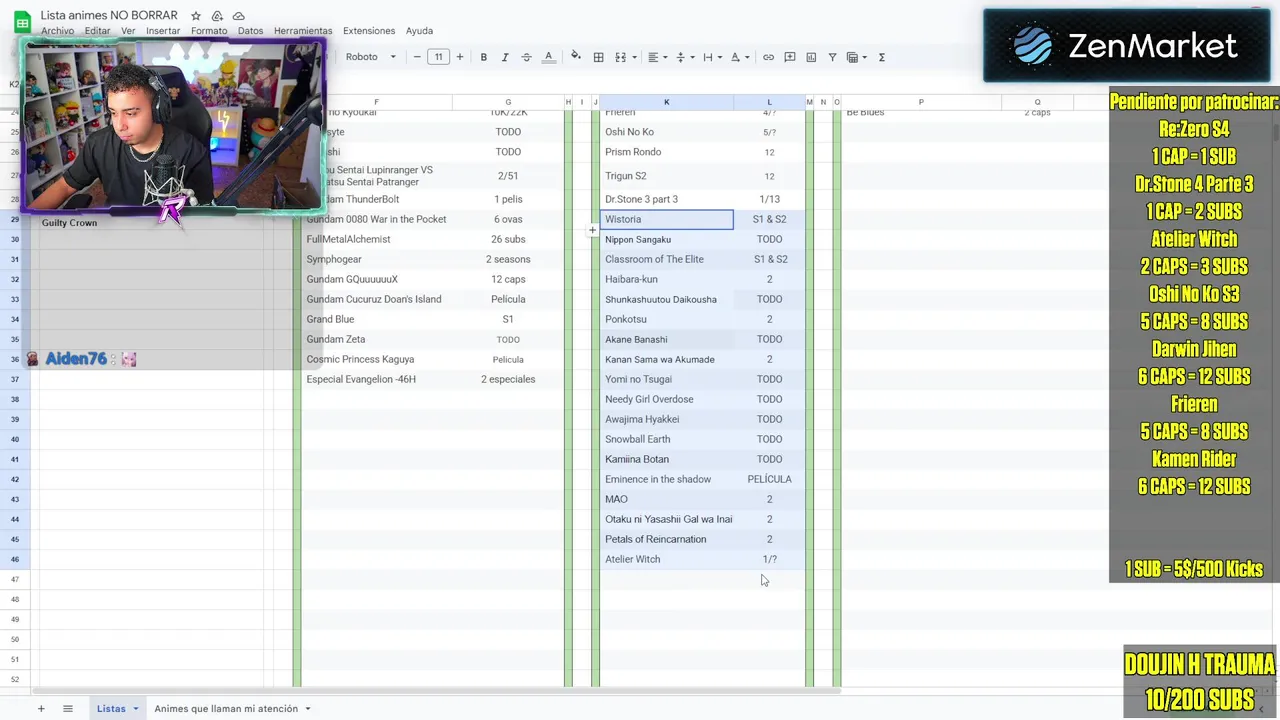Image resolution: width=1280 pixels, height=720 pixels.
Task: Open Animes que llaman mi atención tab arrow
Action: [308, 709]
